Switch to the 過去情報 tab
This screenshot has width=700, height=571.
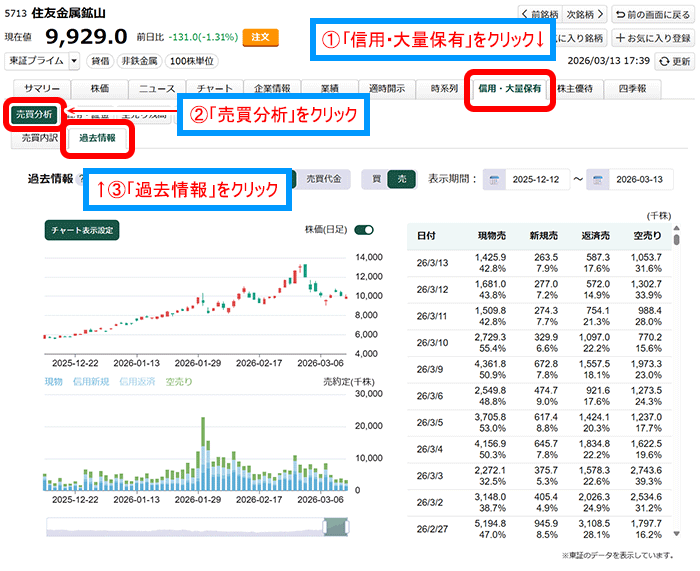[x=97, y=138]
